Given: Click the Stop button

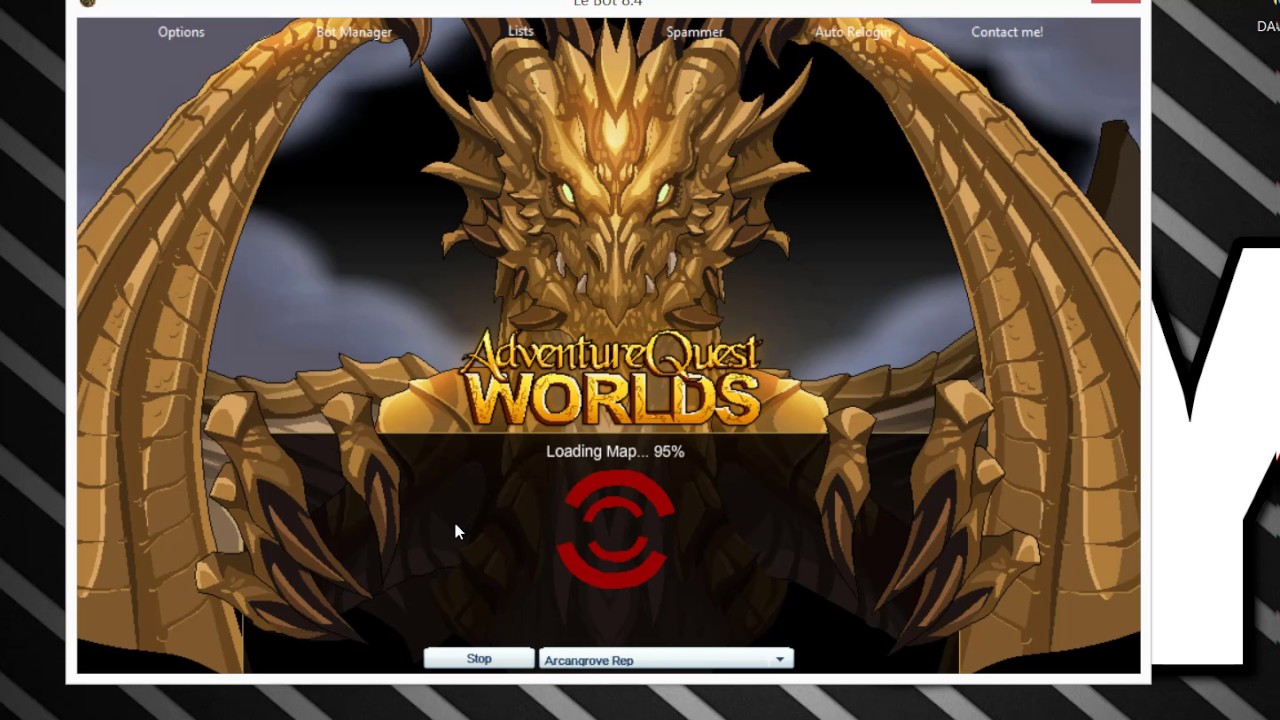Looking at the screenshot, I should (479, 659).
